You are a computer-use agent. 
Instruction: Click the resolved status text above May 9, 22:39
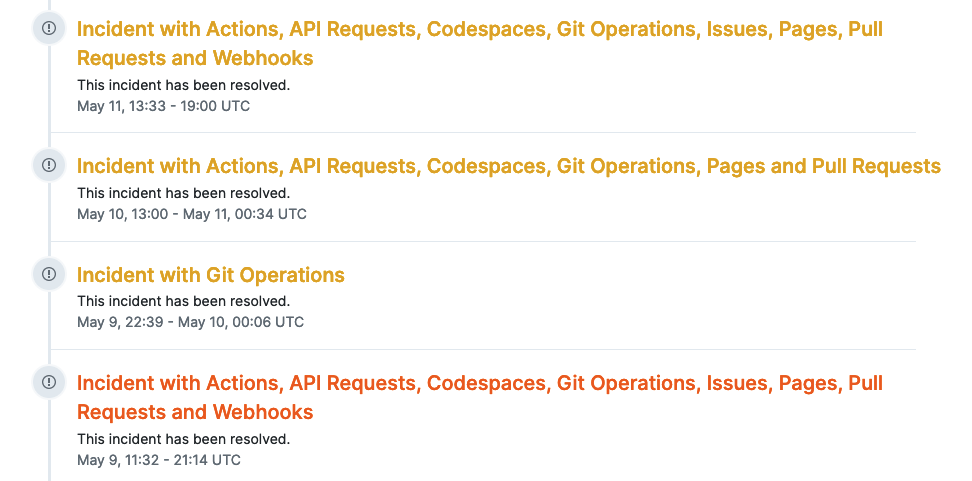pyautogui.click(x=183, y=301)
